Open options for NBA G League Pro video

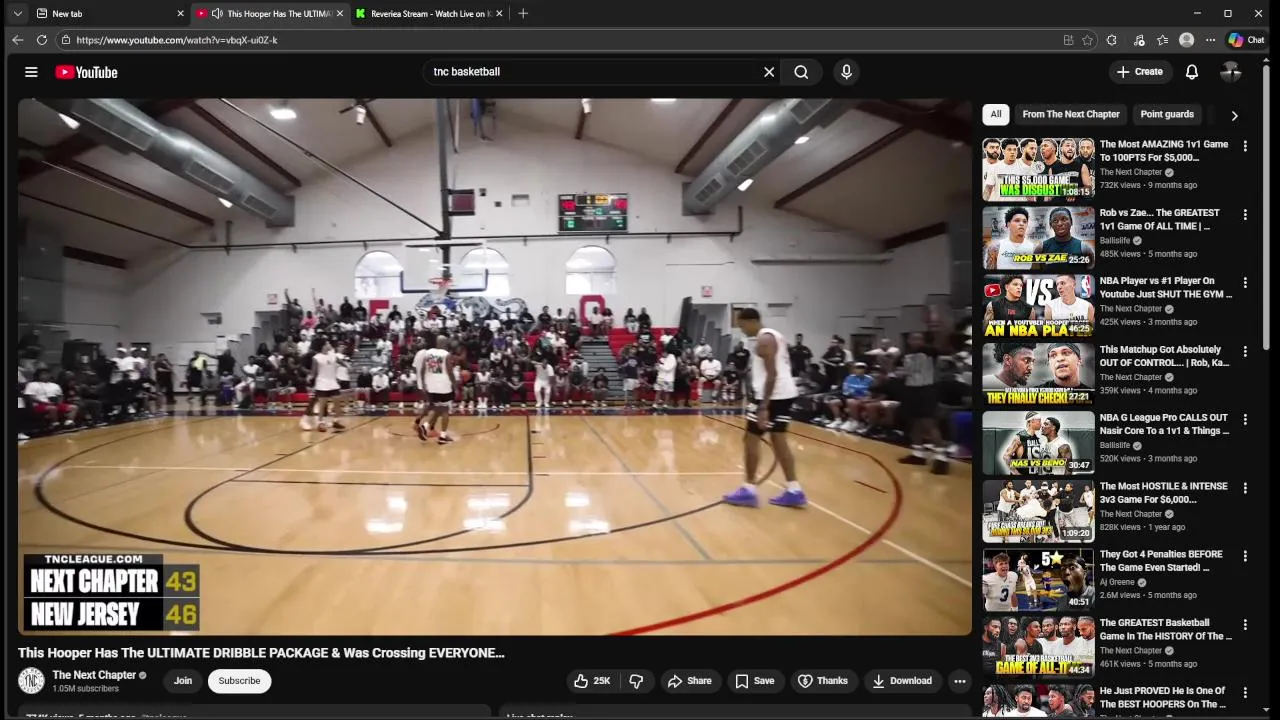[1245, 420]
